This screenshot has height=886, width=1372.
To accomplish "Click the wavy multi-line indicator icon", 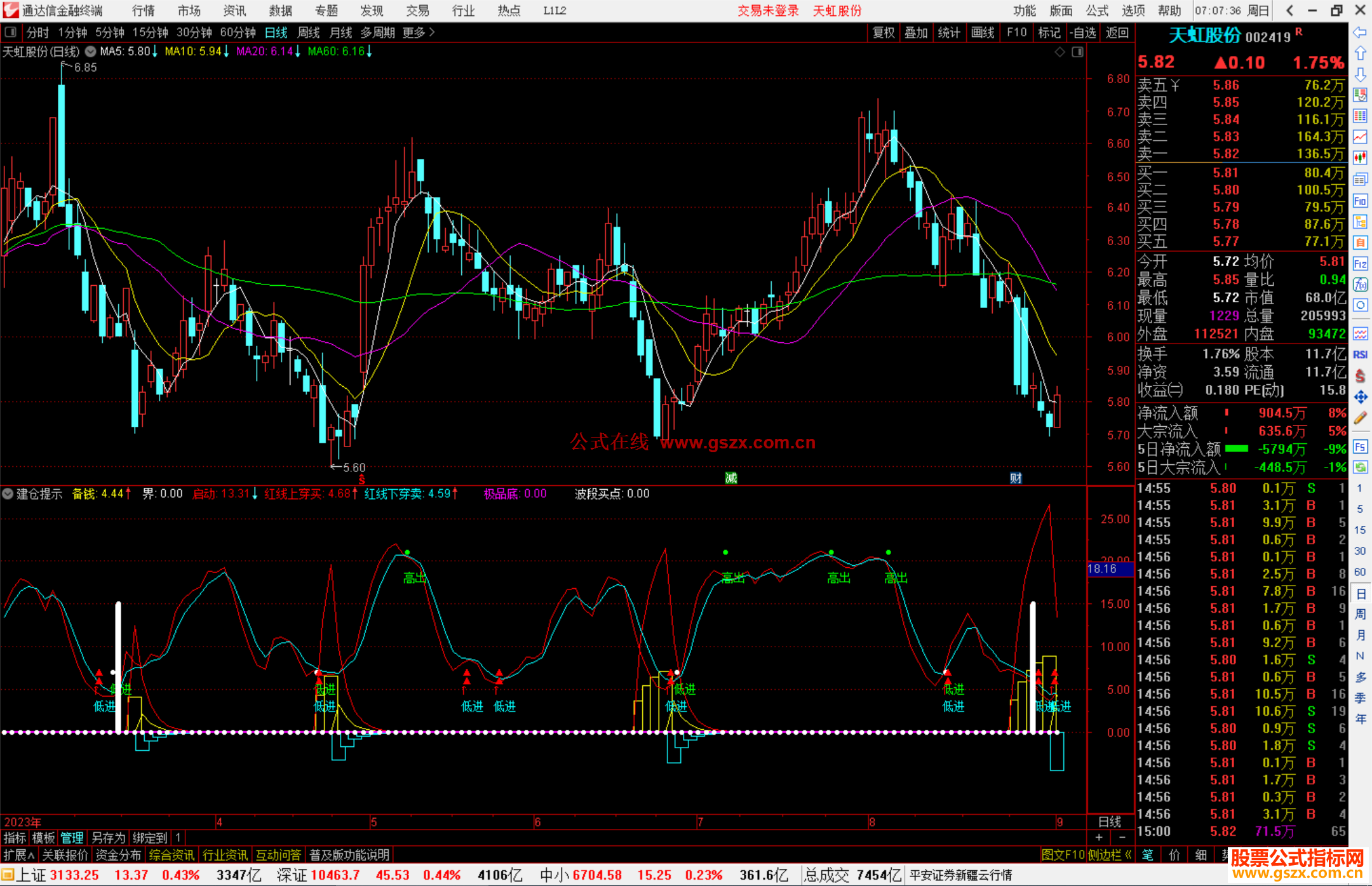I will point(1360,333).
